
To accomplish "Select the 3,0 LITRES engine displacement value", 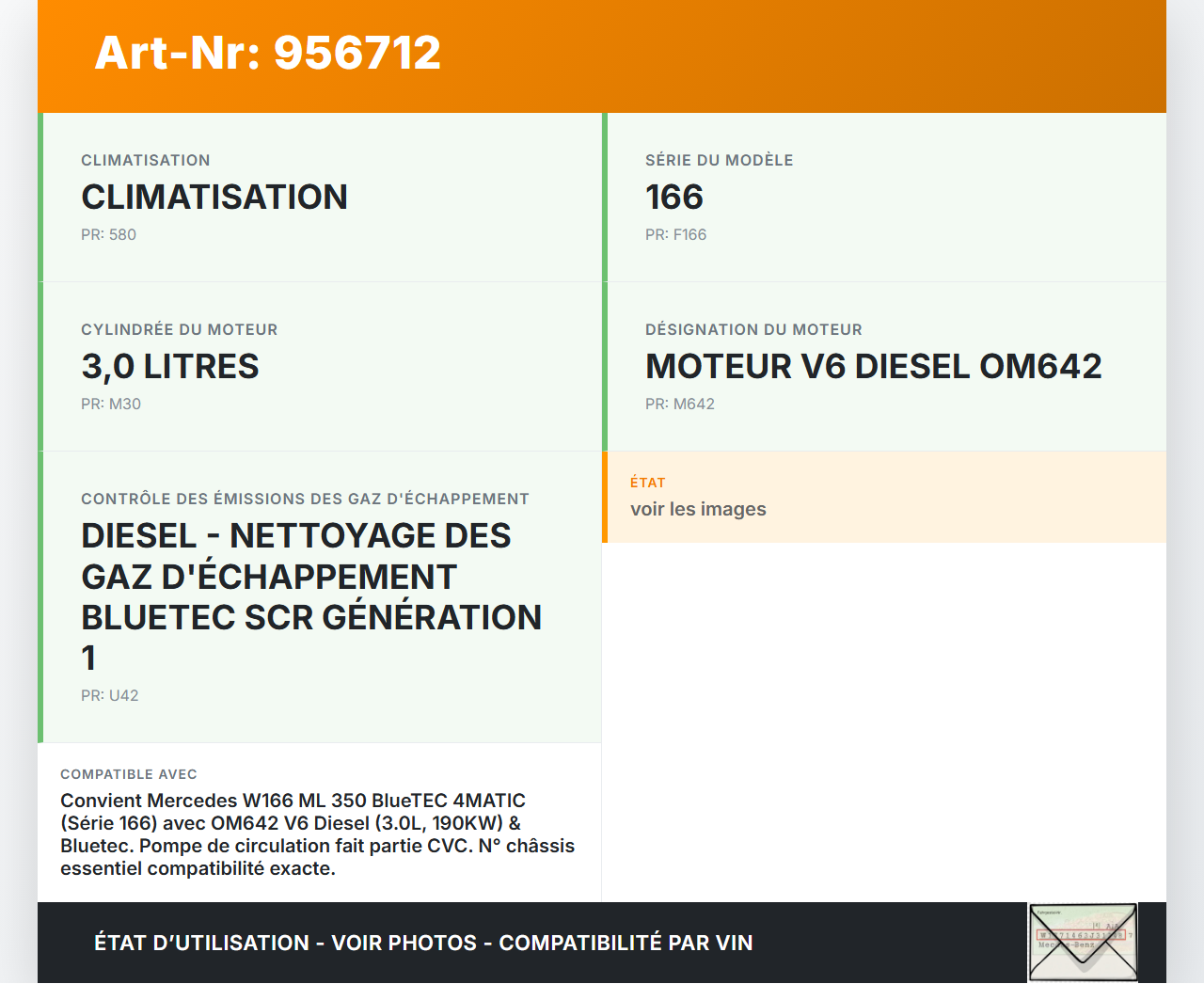I will [x=170, y=367].
